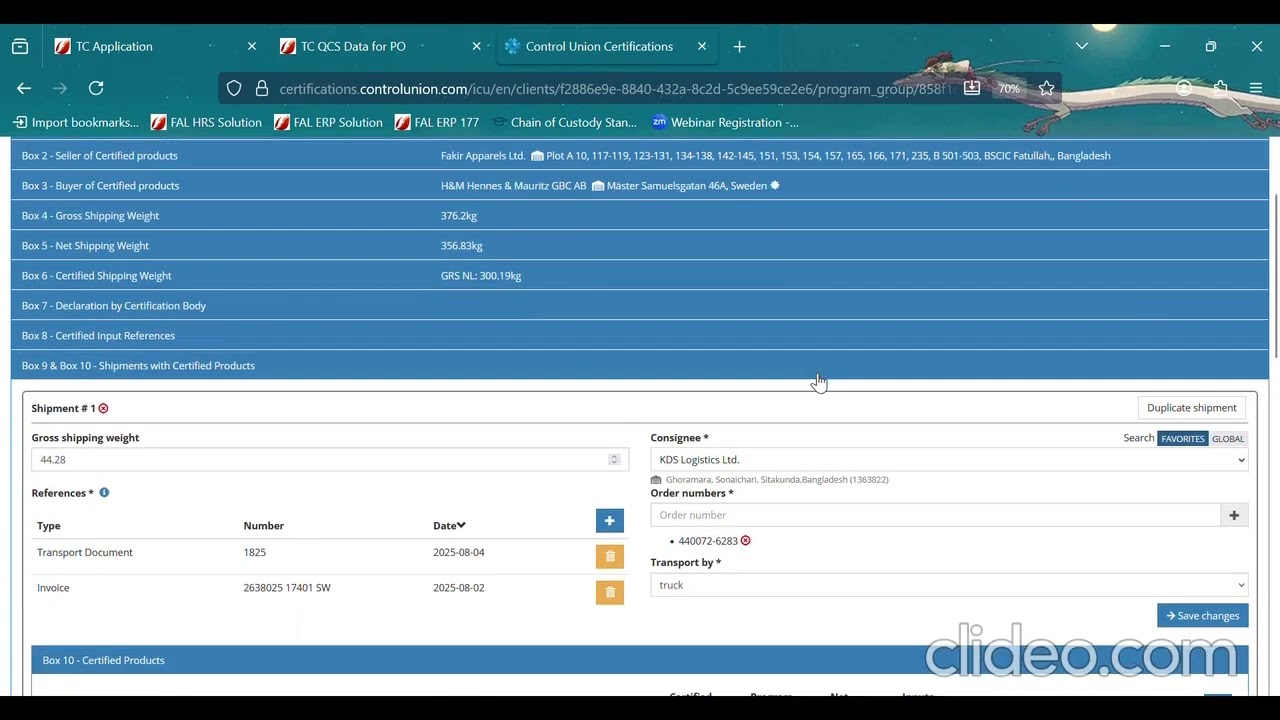Open the extensions puzzle icon
This screenshot has width=1280, height=720.
[x=1220, y=88]
